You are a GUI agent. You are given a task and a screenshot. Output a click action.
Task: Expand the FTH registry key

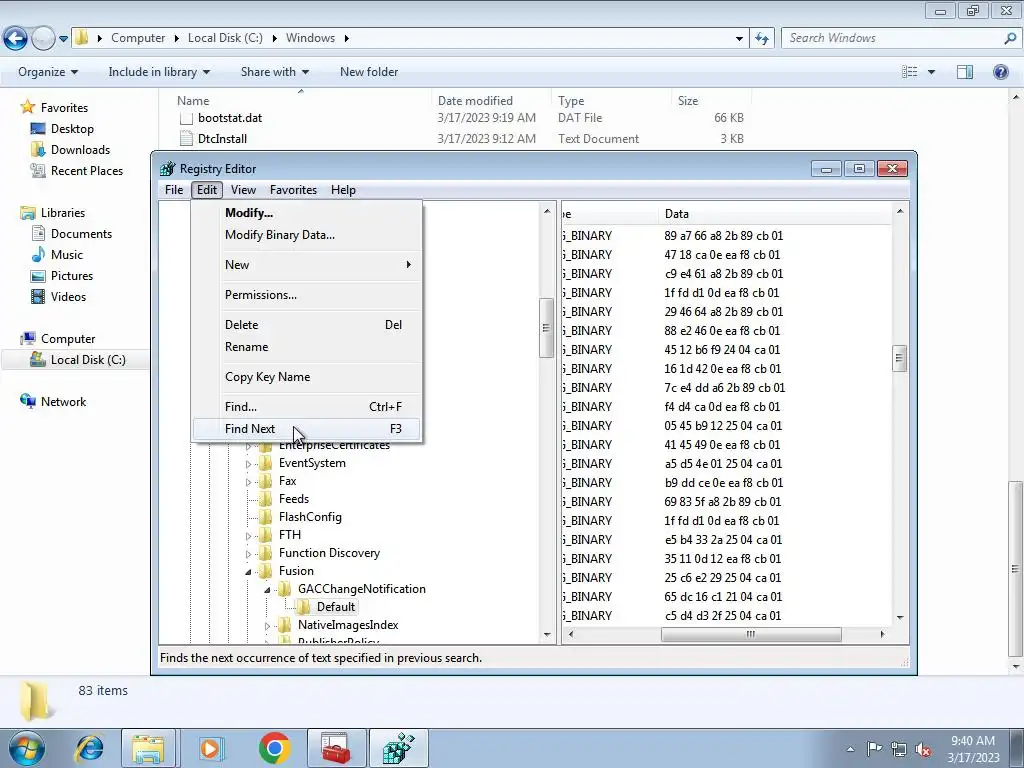248,536
